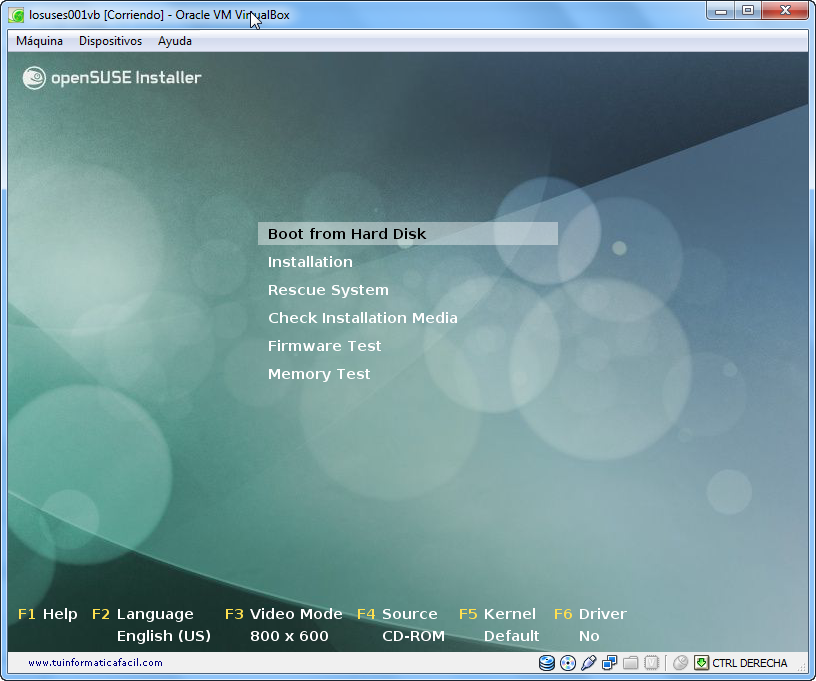The image size is (816, 681).
Task: Click the English (US) language value
Action: tap(164, 636)
